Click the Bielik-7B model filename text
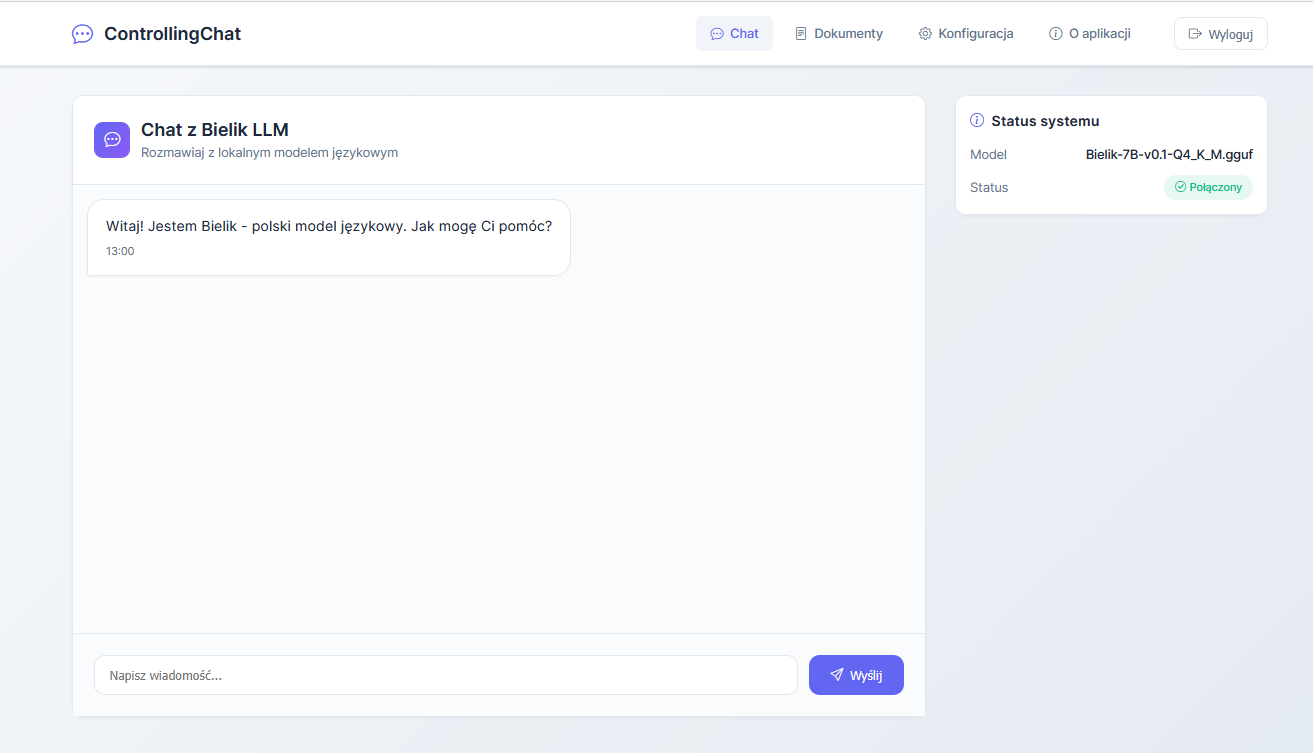 pyautogui.click(x=1169, y=155)
